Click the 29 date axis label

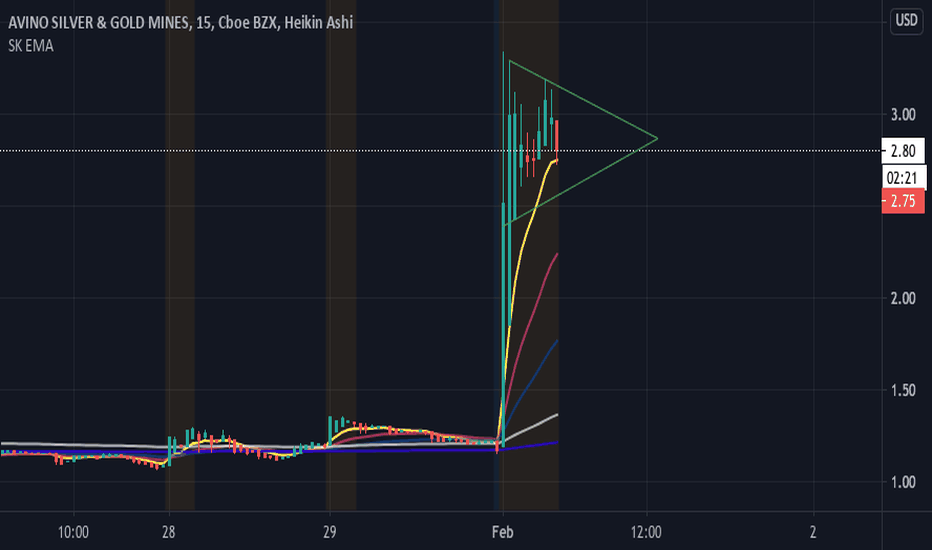[329, 532]
